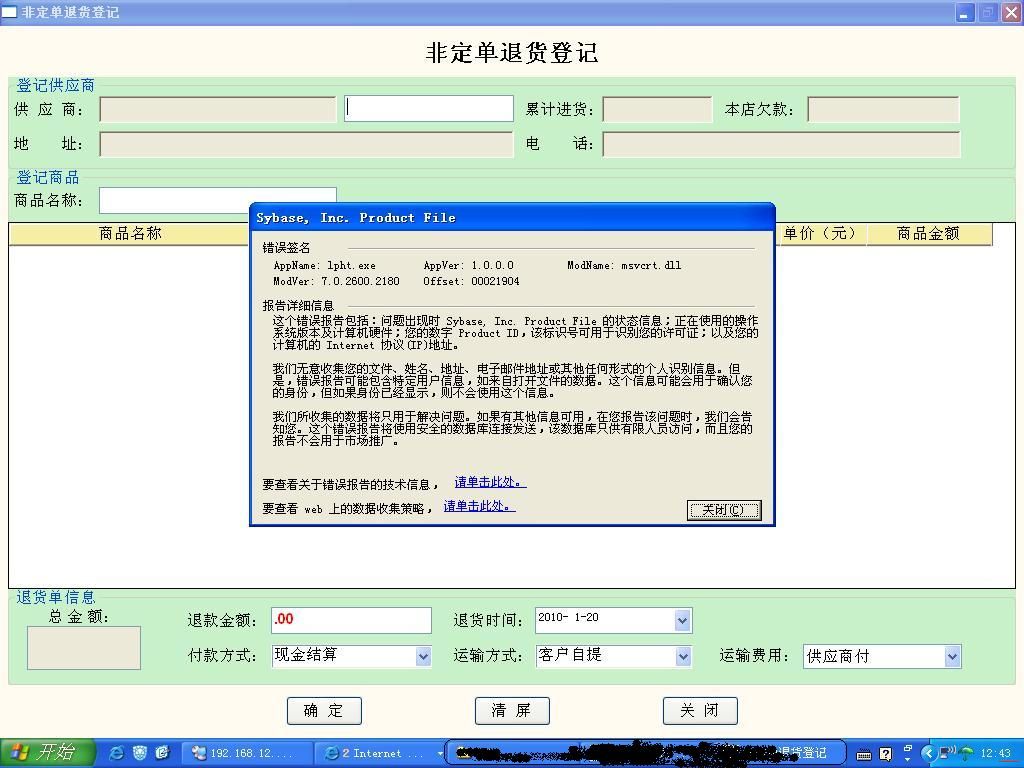Open the shield icon in quick launch

(140, 753)
